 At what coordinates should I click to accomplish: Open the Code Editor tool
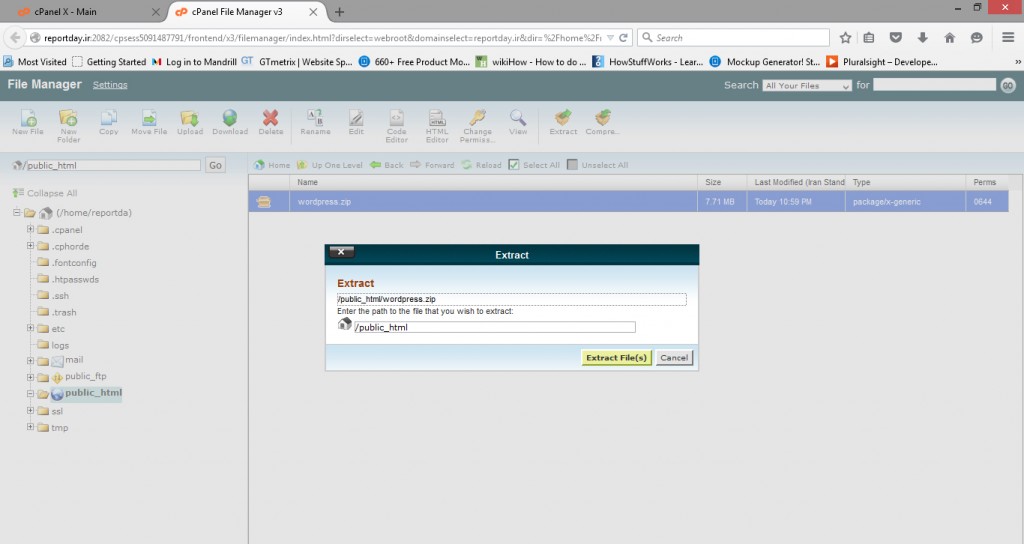396,119
